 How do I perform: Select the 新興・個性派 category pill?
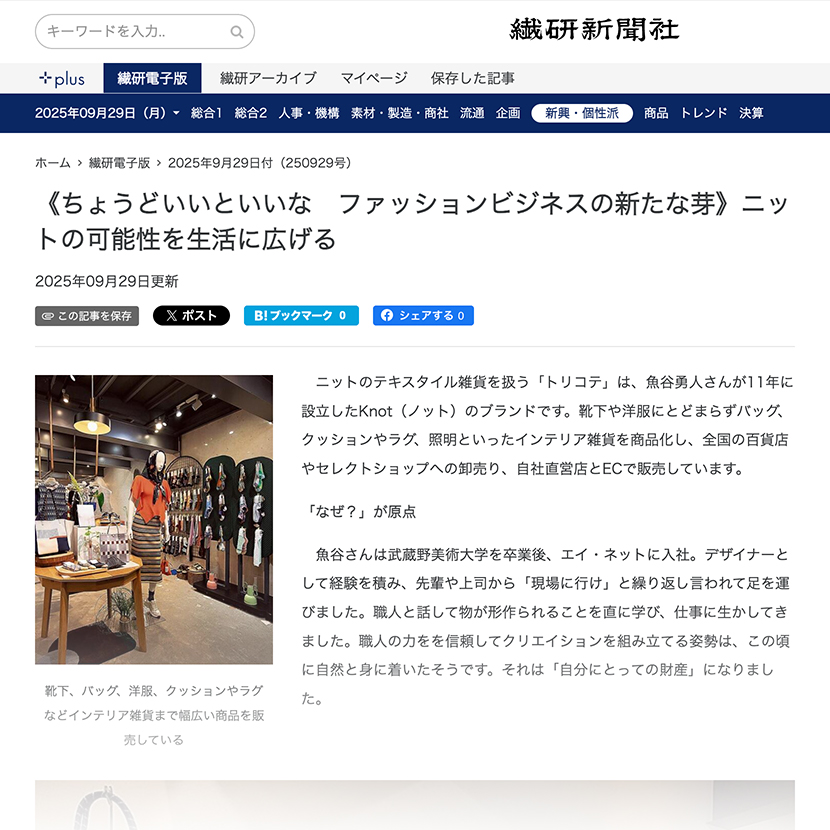pyautogui.click(x=582, y=113)
